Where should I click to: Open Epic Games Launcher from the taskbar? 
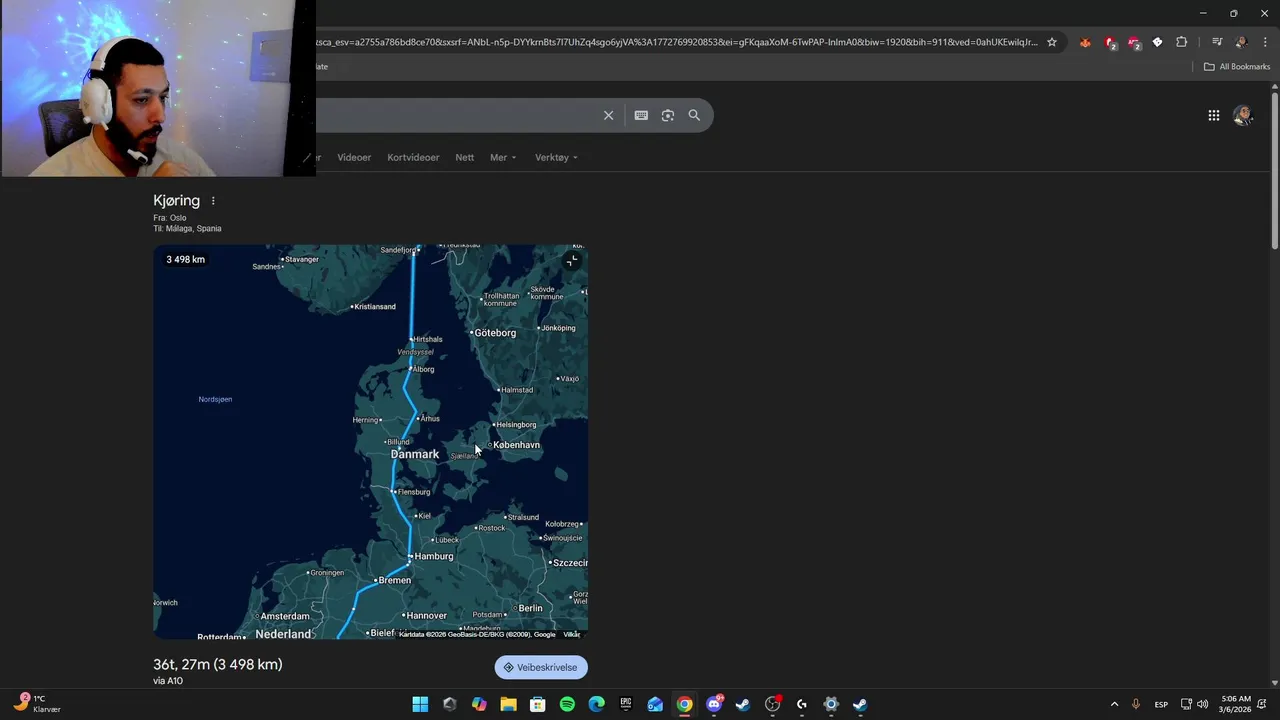point(626,704)
